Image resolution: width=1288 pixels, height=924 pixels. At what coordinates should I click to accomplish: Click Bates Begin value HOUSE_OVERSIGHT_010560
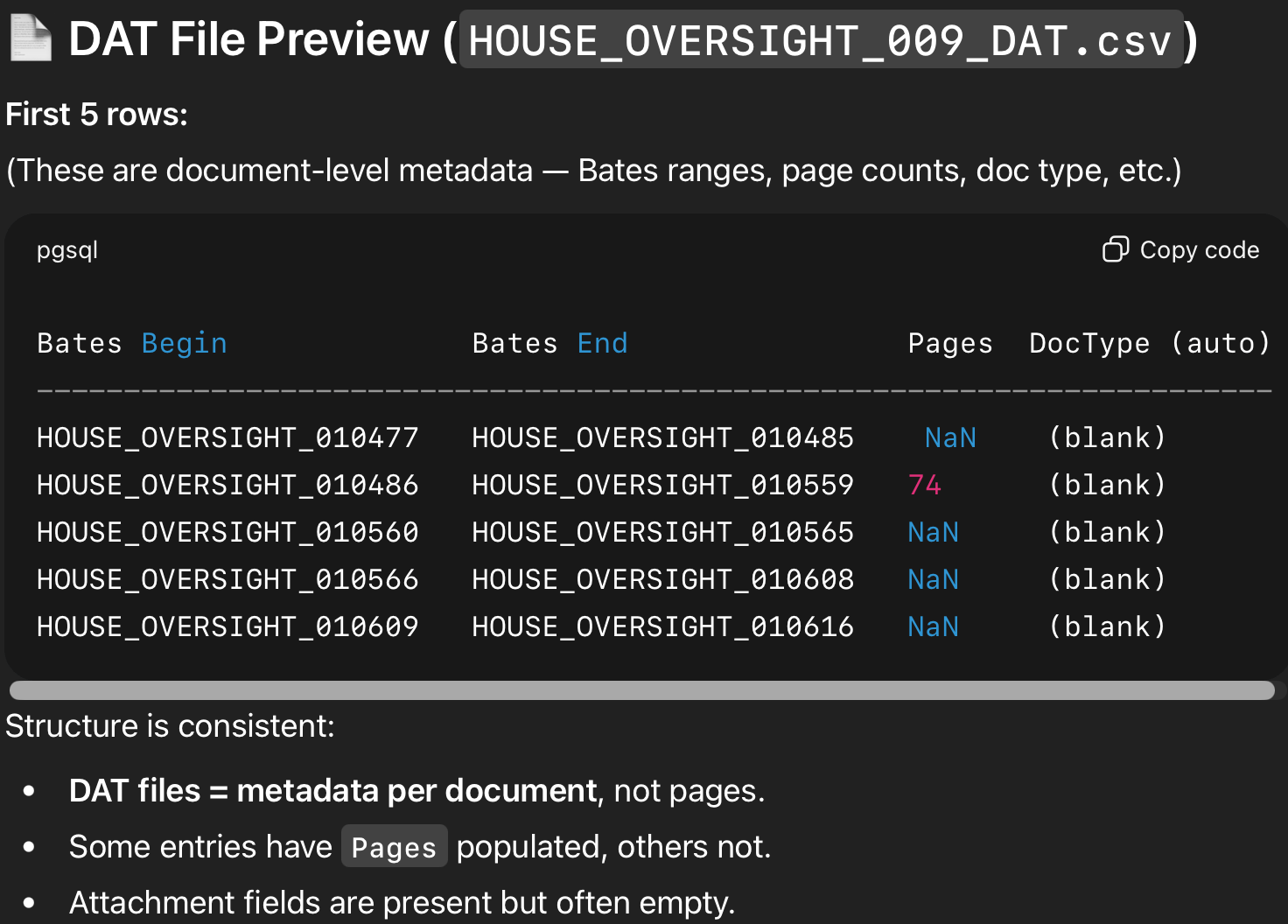tap(227, 532)
